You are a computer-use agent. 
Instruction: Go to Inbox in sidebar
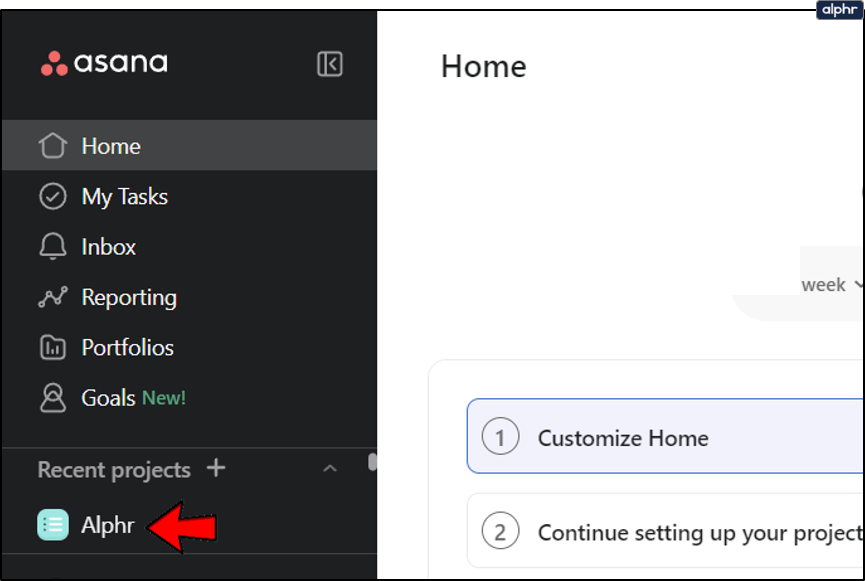[108, 247]
